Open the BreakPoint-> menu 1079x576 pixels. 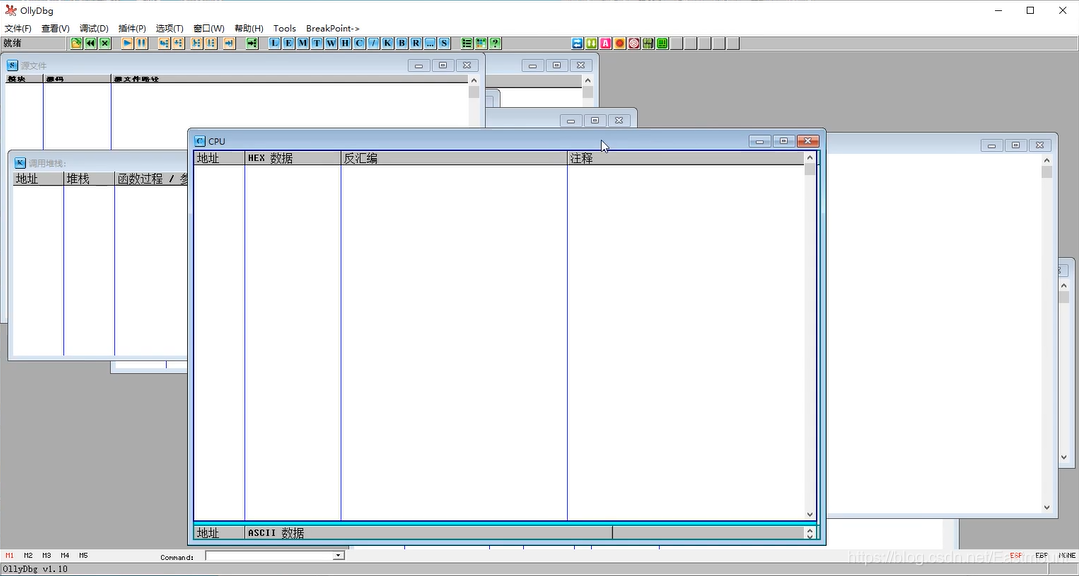click(x=332, y=28)
